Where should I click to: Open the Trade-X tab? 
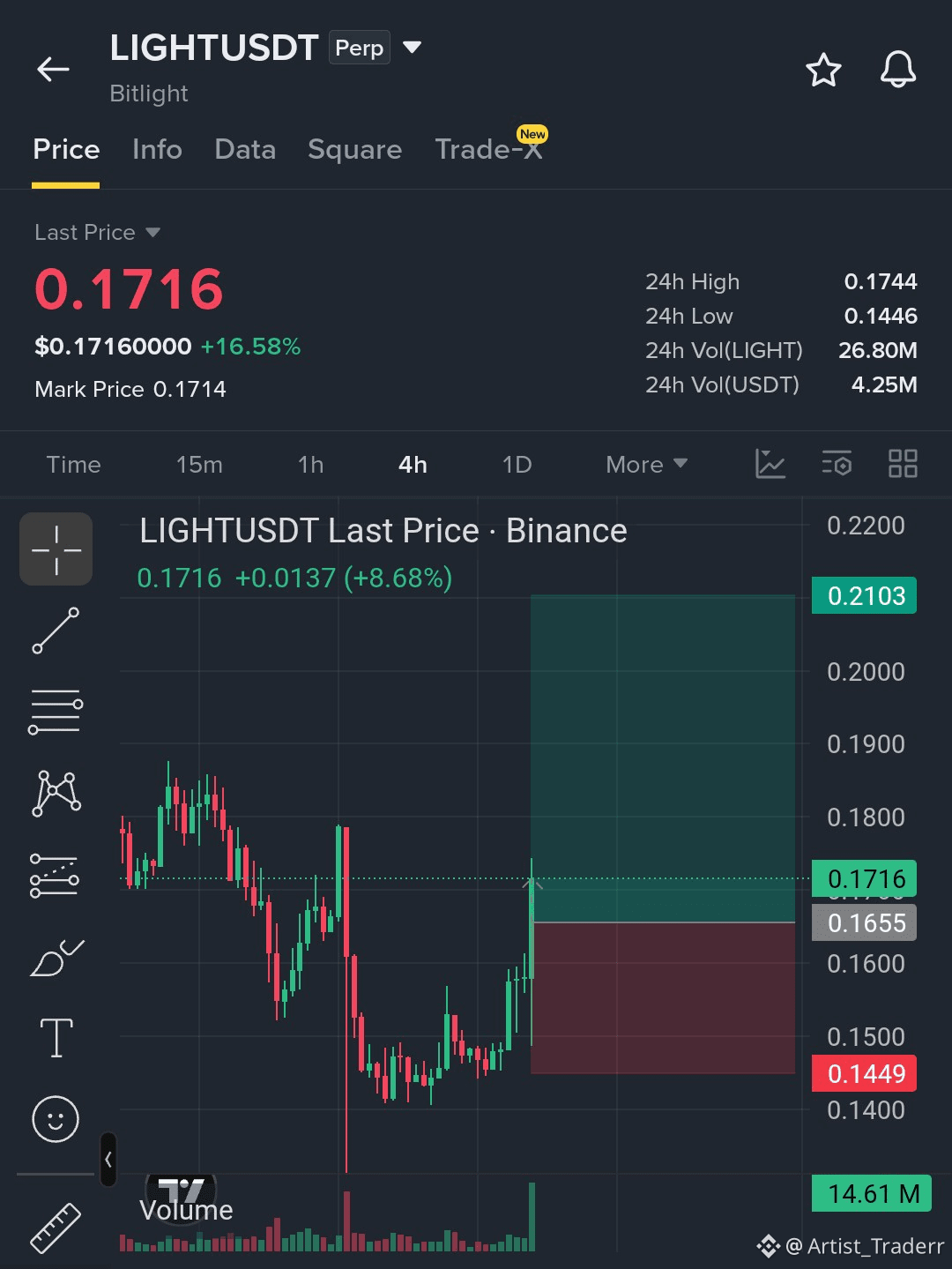(x=488, y=149)
